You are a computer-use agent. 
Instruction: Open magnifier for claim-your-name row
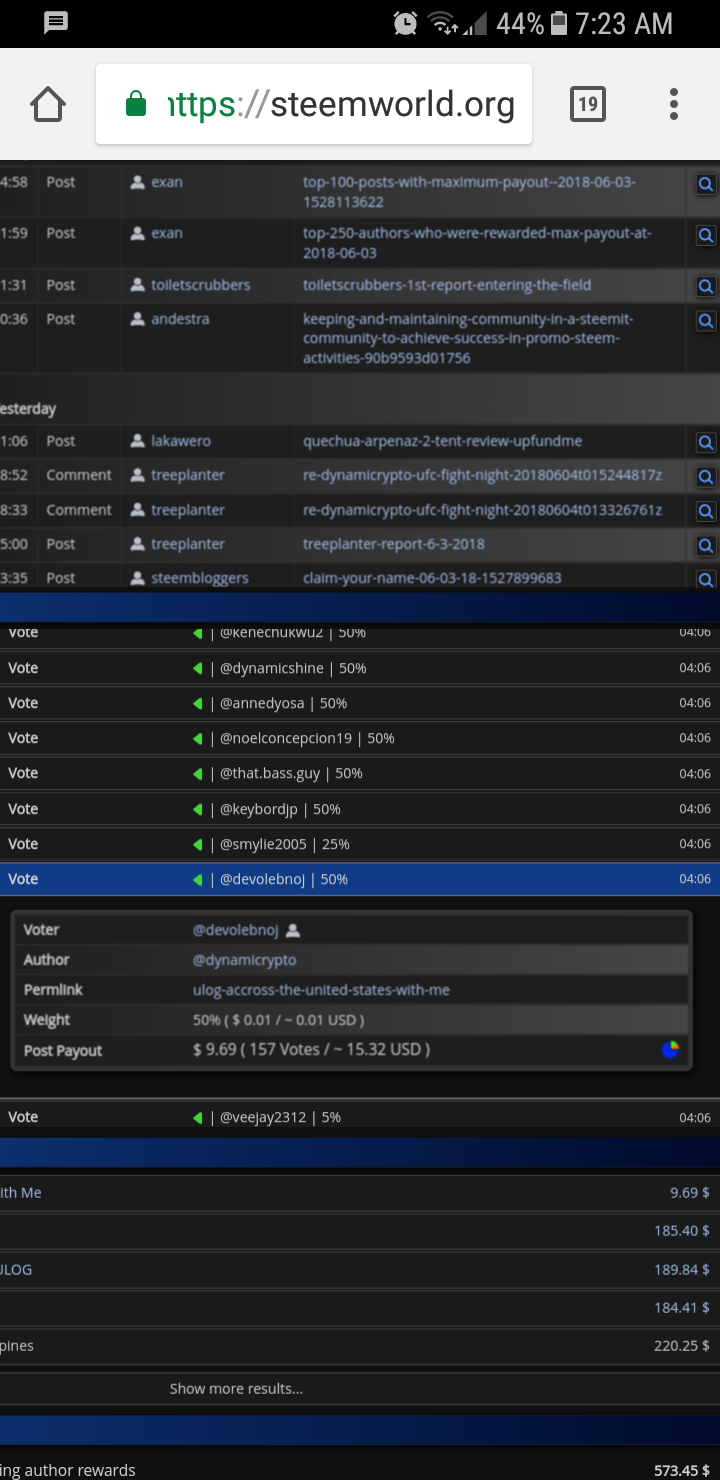(x=706, y=578)
